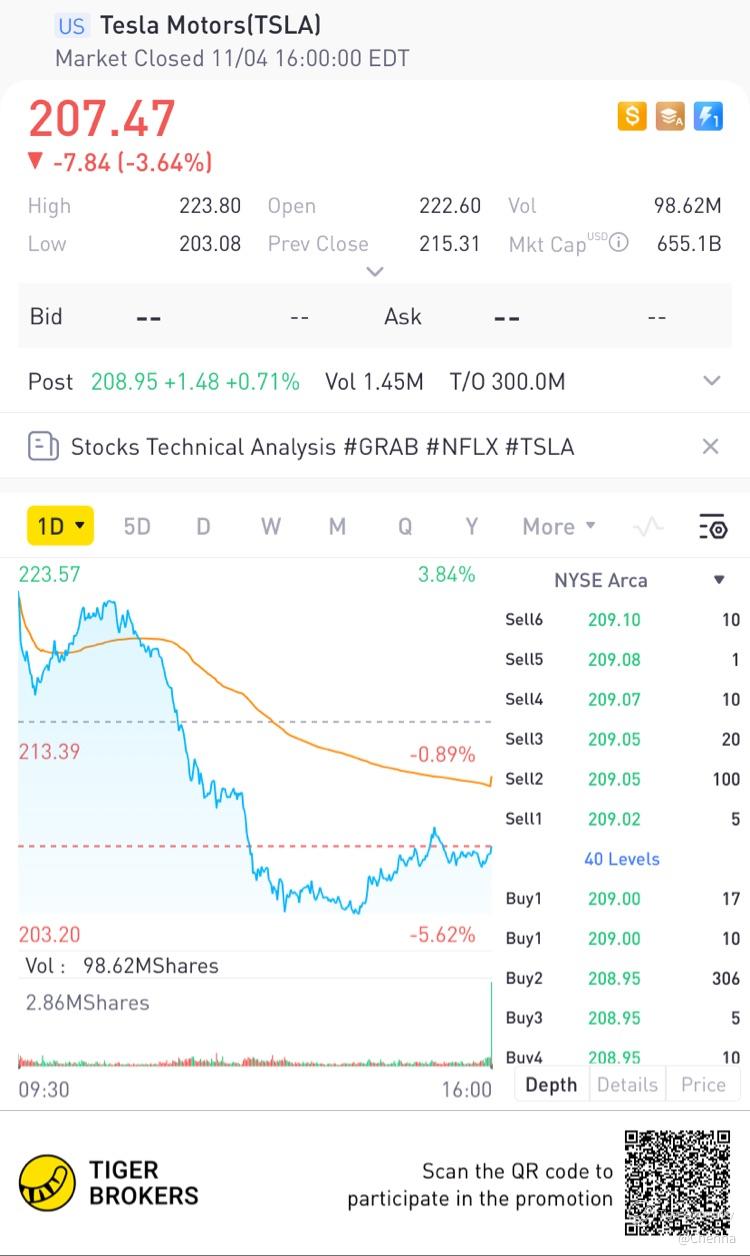Select the Details tab
Image resolution: width=750 pixels, height=1256 pixels.
point(627,1084)
